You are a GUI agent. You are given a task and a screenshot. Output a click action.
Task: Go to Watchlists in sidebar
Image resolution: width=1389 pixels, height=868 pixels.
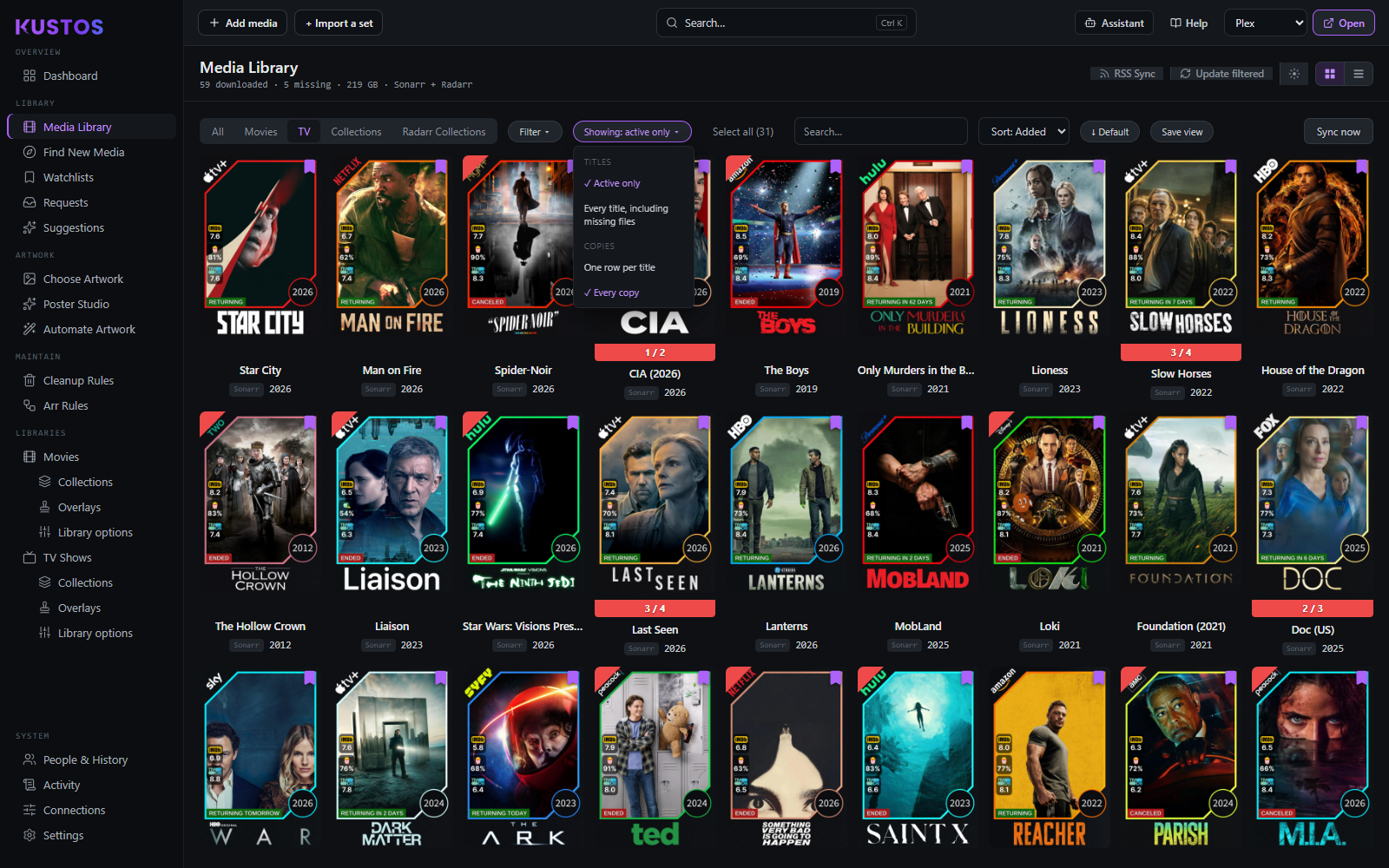(92, 177)
